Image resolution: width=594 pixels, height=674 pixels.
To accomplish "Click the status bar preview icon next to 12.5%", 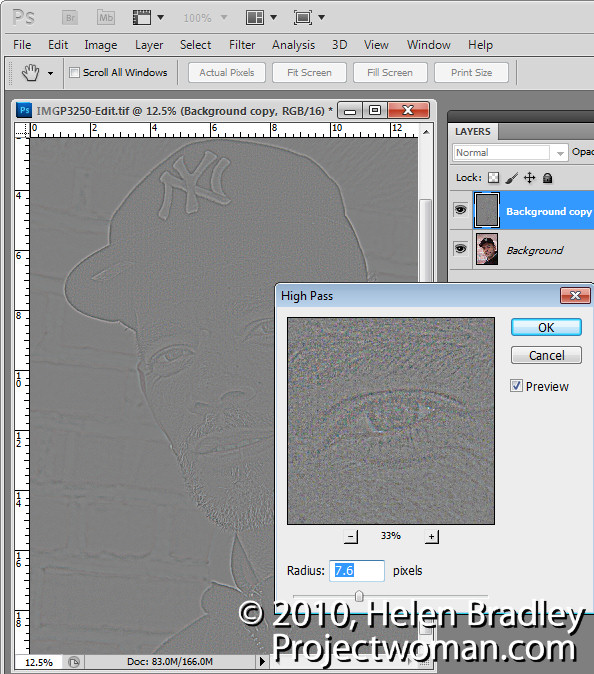I will 74,662.
